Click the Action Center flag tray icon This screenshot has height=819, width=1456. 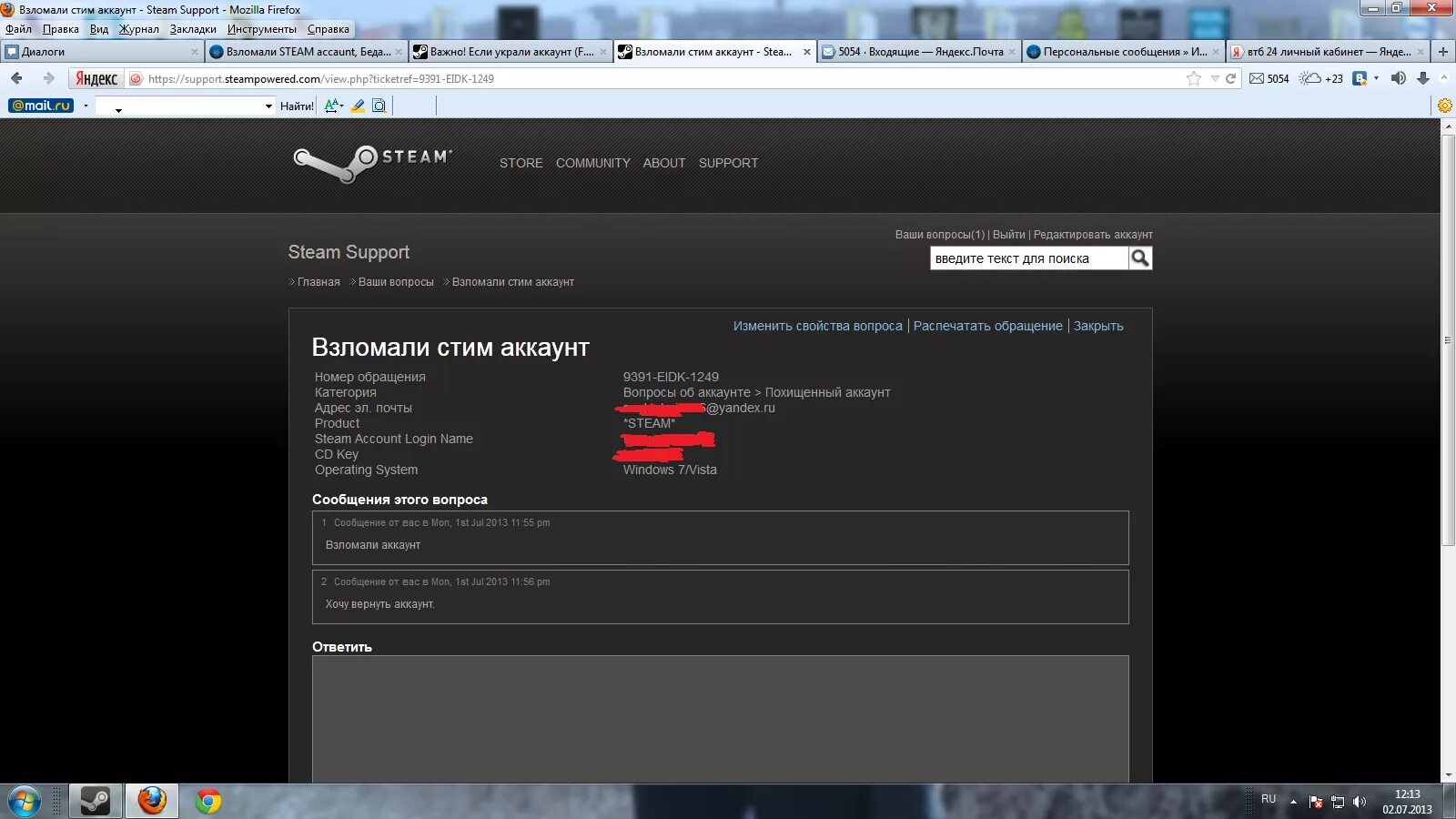pos(1316,802)
